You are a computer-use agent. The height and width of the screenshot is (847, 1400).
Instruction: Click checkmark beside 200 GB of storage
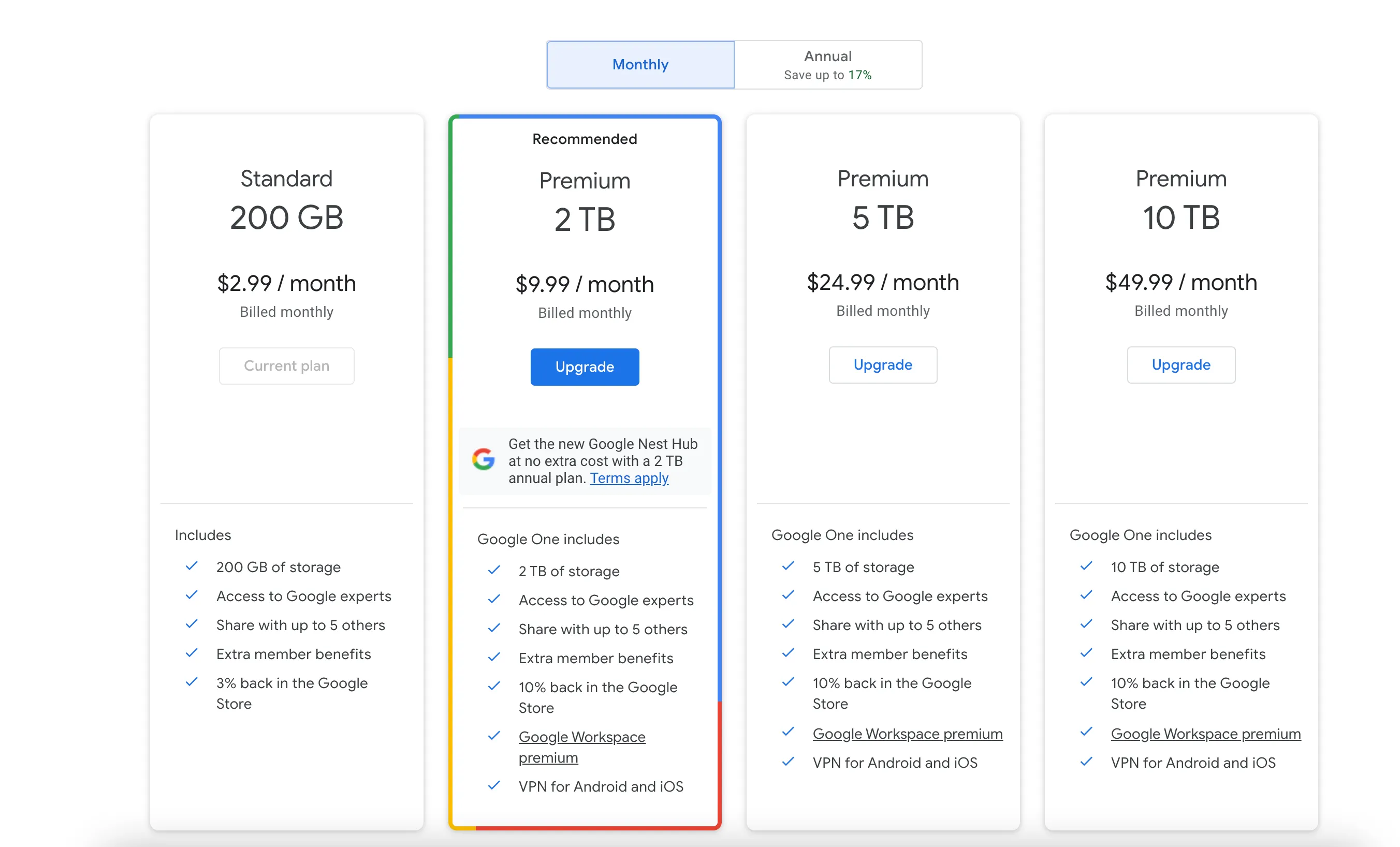point(192,566)
